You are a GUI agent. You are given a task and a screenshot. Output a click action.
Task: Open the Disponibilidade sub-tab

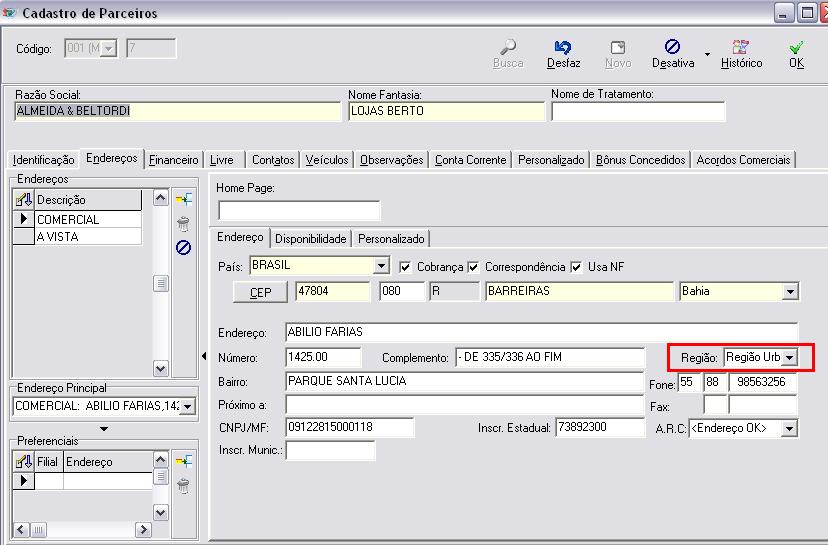click(x=311, y=239)
